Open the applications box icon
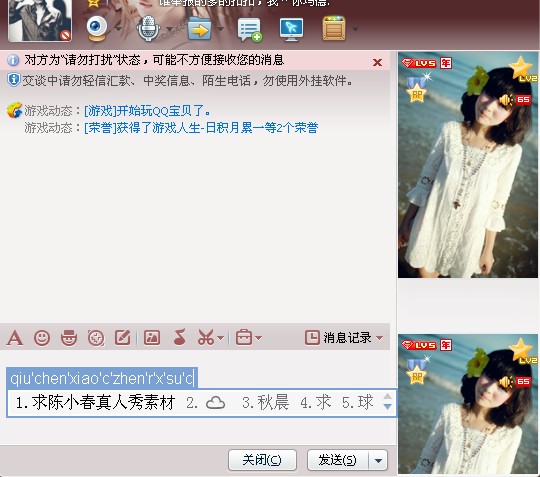The image size is (540, 477). point(334,29)
